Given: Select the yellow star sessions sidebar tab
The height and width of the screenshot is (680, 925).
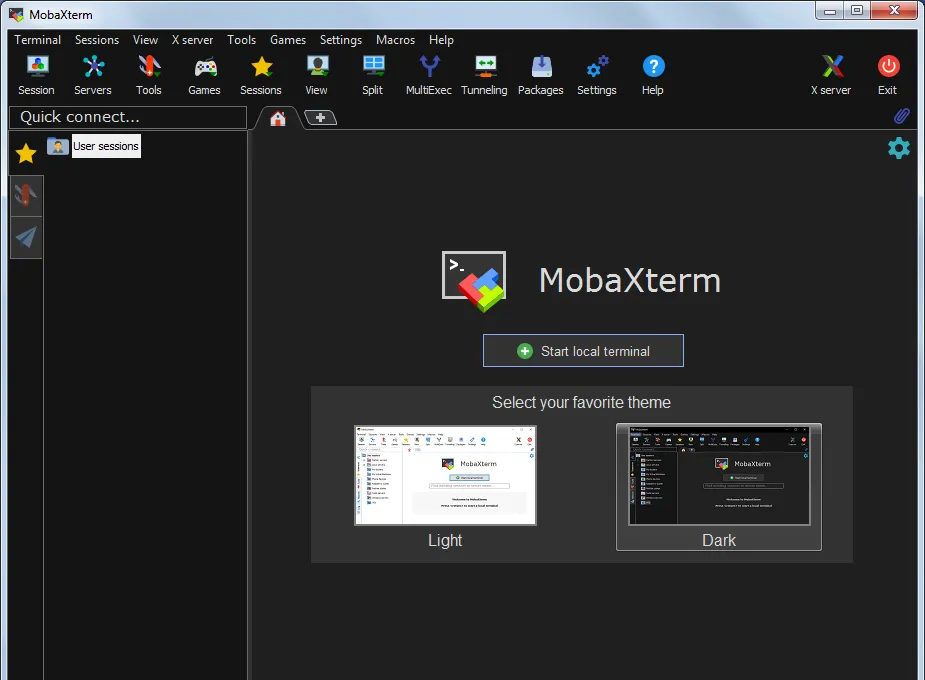Looking at the screenshot, I should click(26, 153).
